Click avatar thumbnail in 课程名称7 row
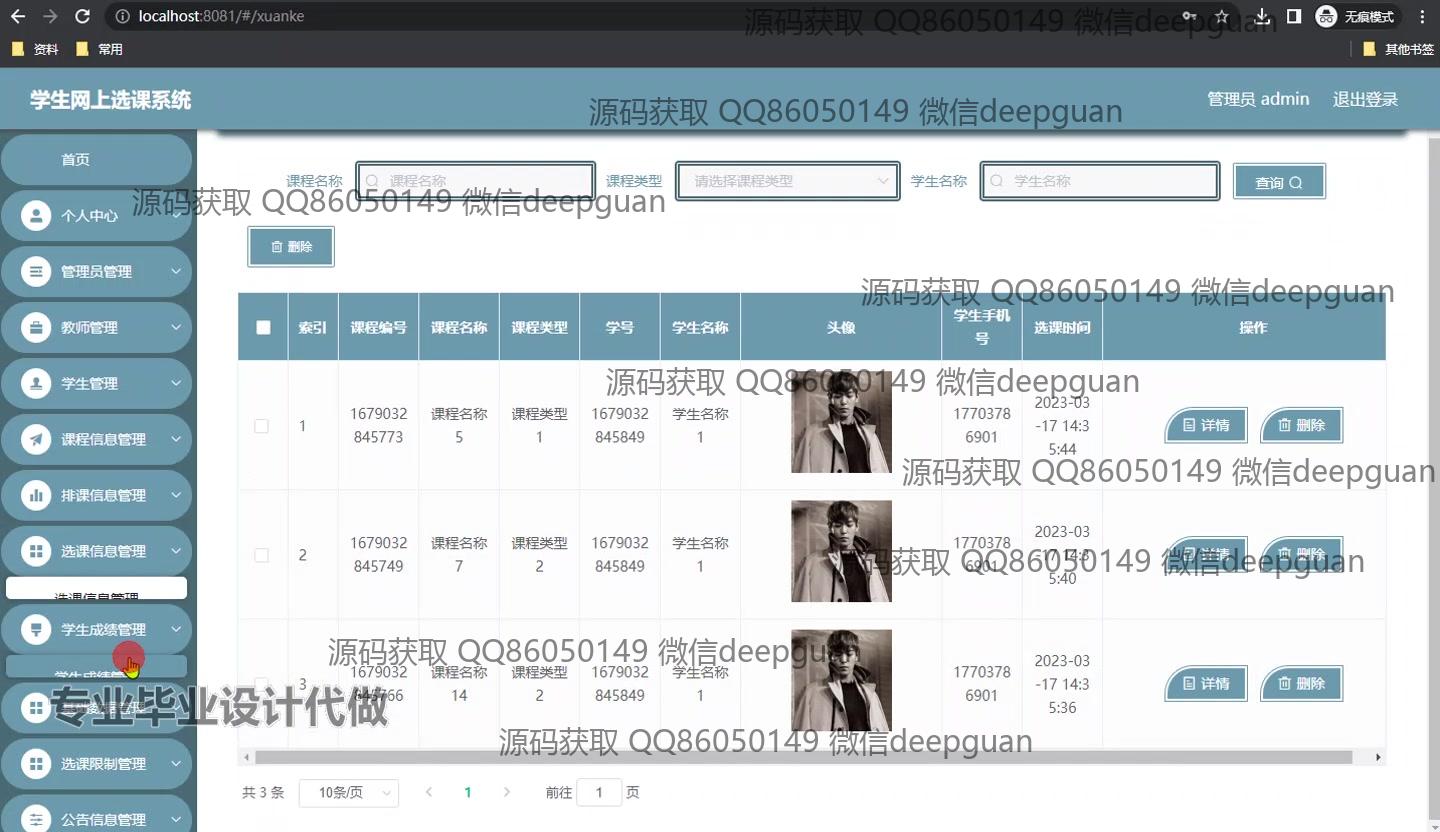 coord(841,551)
